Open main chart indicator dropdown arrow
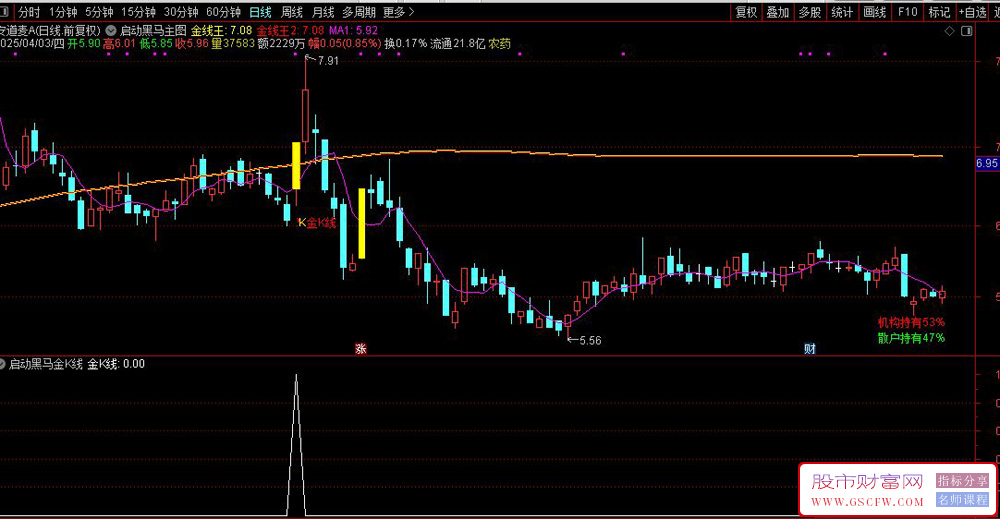1000x519 pixels. click(111, 30)
